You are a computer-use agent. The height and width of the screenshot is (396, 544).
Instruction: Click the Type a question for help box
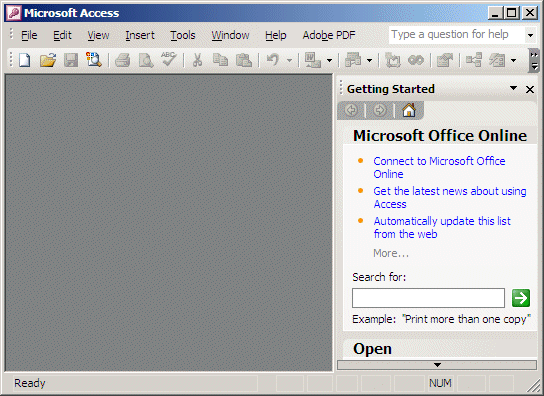click(457, 35)
